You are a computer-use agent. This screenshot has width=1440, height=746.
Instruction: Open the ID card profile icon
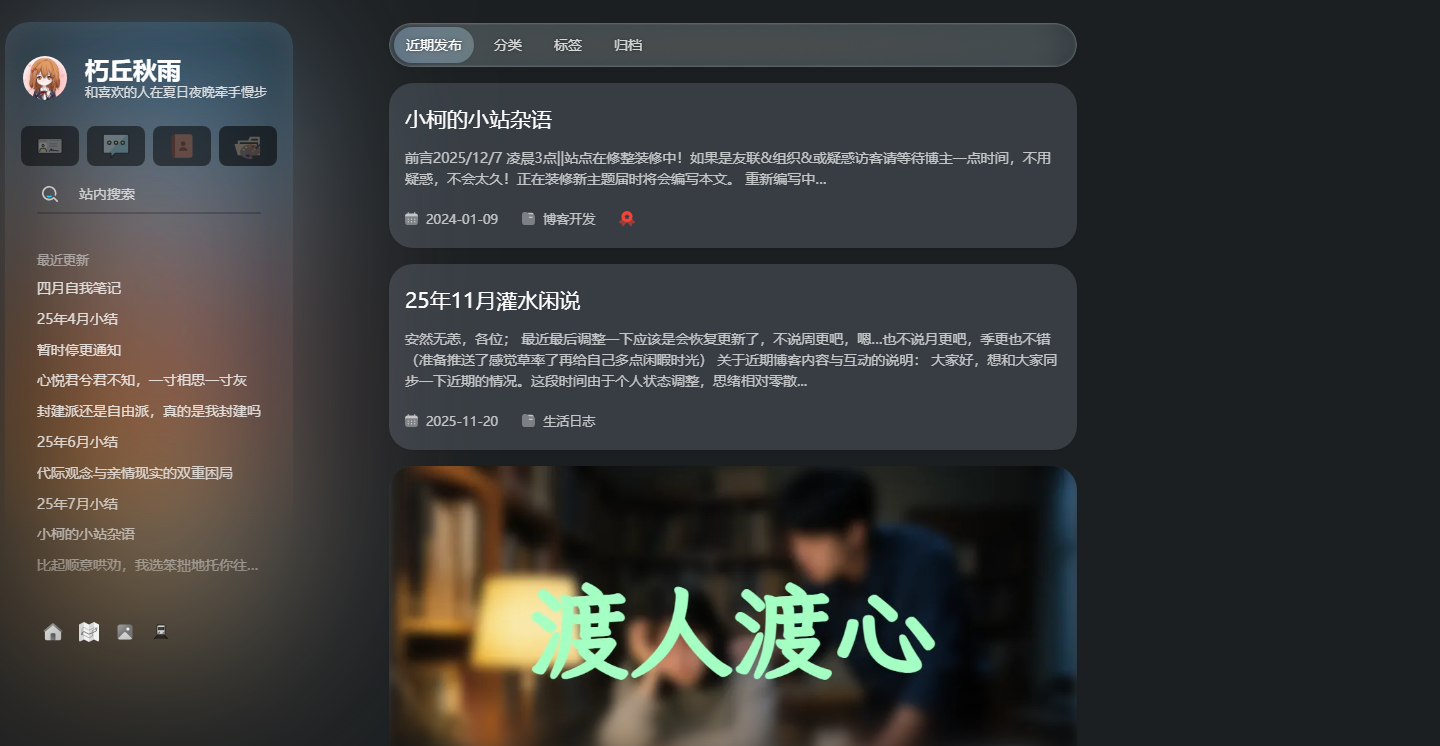(x=50, y=146)
